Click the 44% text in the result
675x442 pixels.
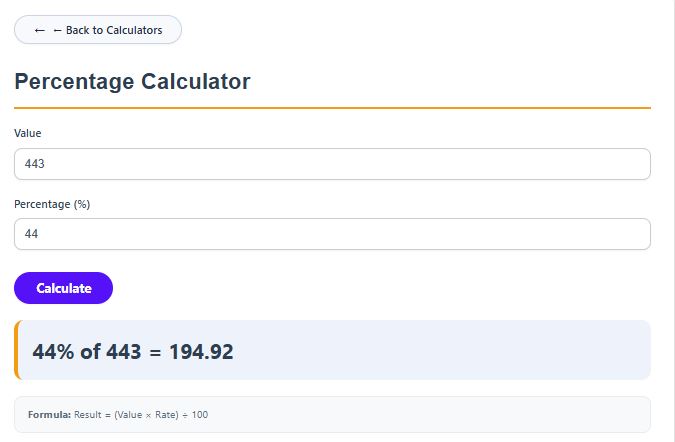54,352
